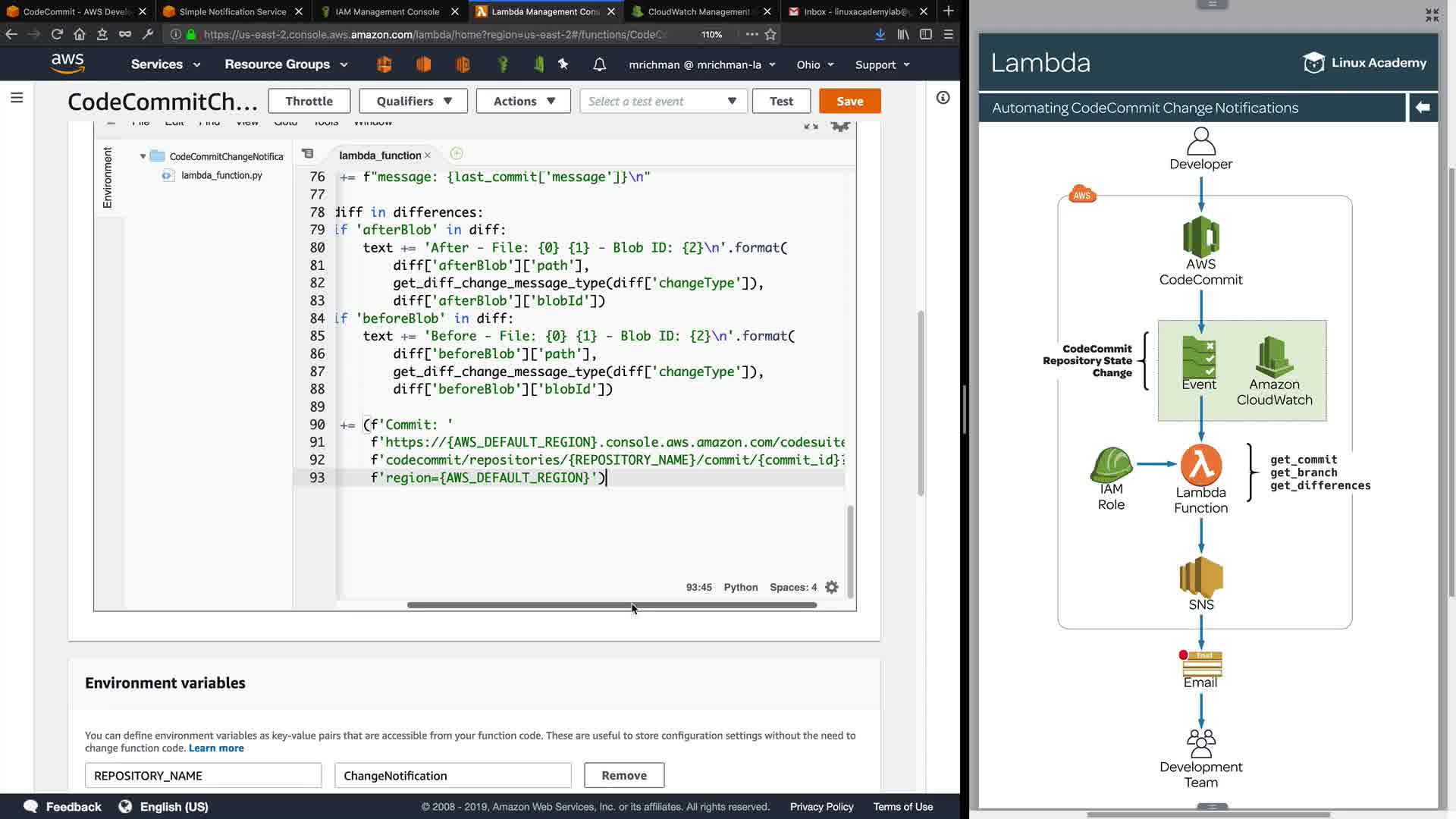This screenshot has width=1456, height=819.
Task: Open the hamburger side navigation menu
Action: [x=17, y=98]
